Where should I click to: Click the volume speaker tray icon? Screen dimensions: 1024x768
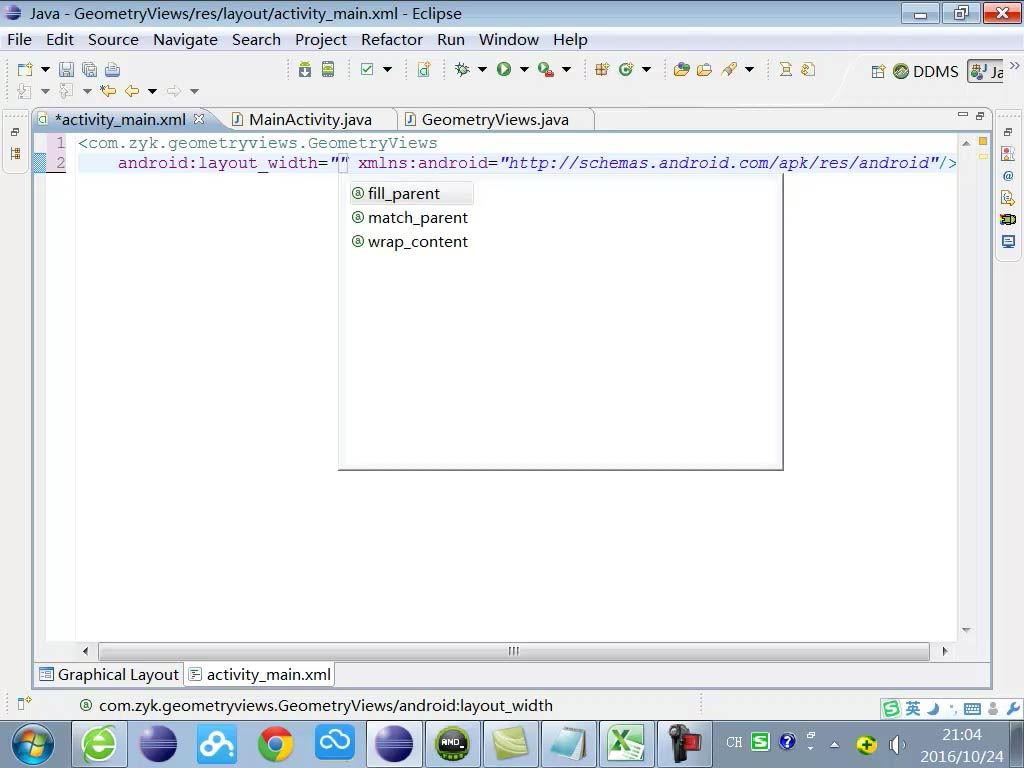click(896, 744)
